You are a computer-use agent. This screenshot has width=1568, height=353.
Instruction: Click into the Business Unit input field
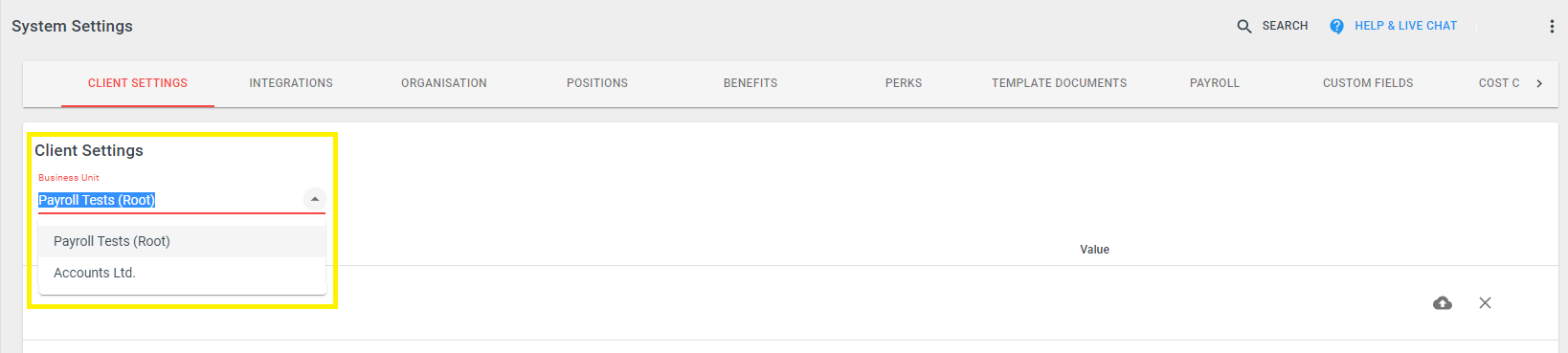pos(168,200)
